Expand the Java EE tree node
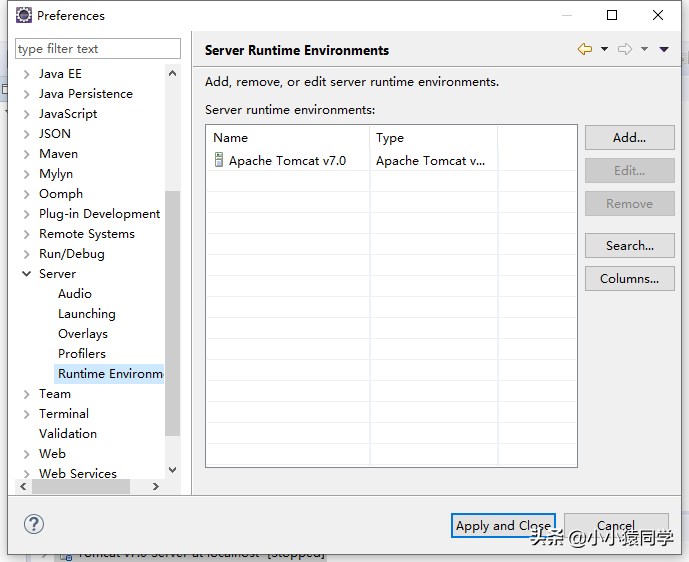The width and height of the screenshot is (689, 562). pos(27,74)
